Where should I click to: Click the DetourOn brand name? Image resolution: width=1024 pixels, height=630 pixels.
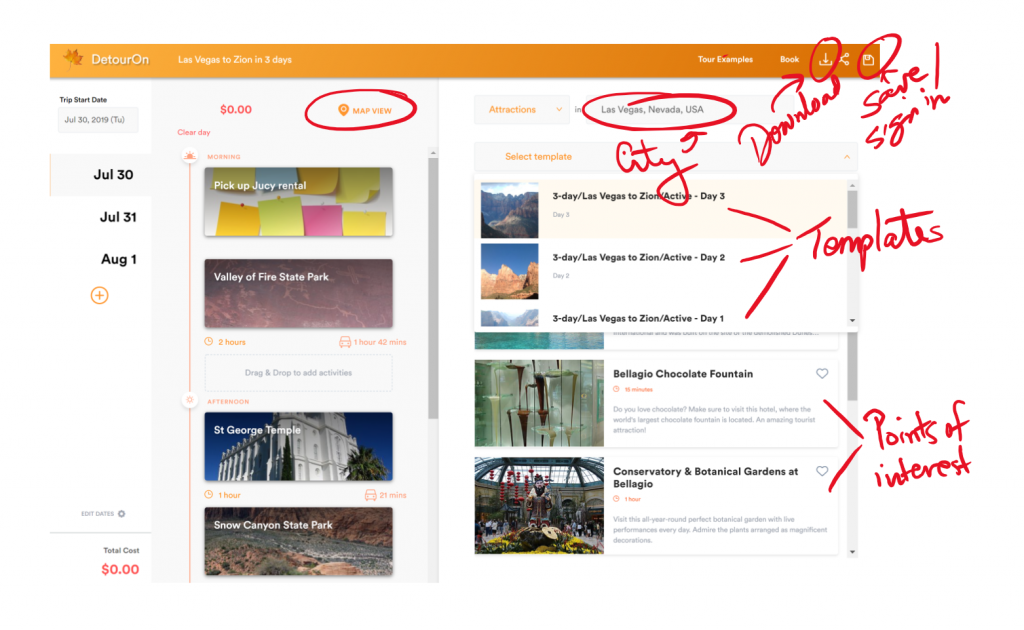(x=120, y=59)
